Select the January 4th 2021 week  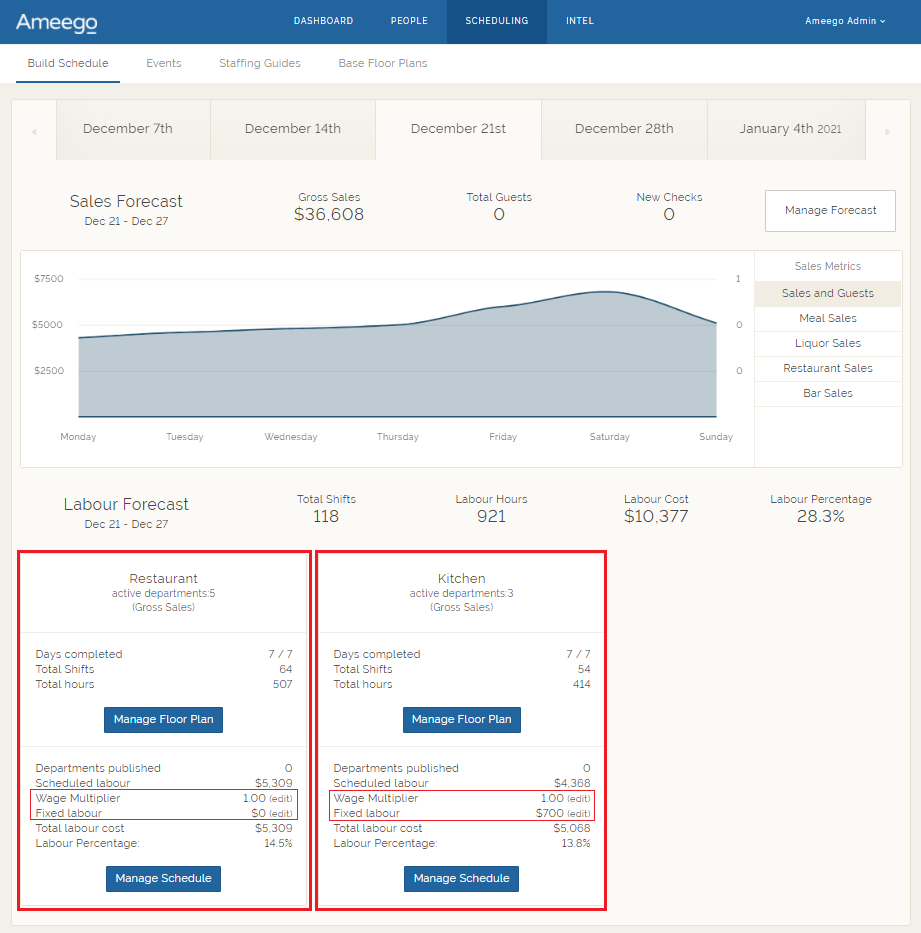[786, 129]
